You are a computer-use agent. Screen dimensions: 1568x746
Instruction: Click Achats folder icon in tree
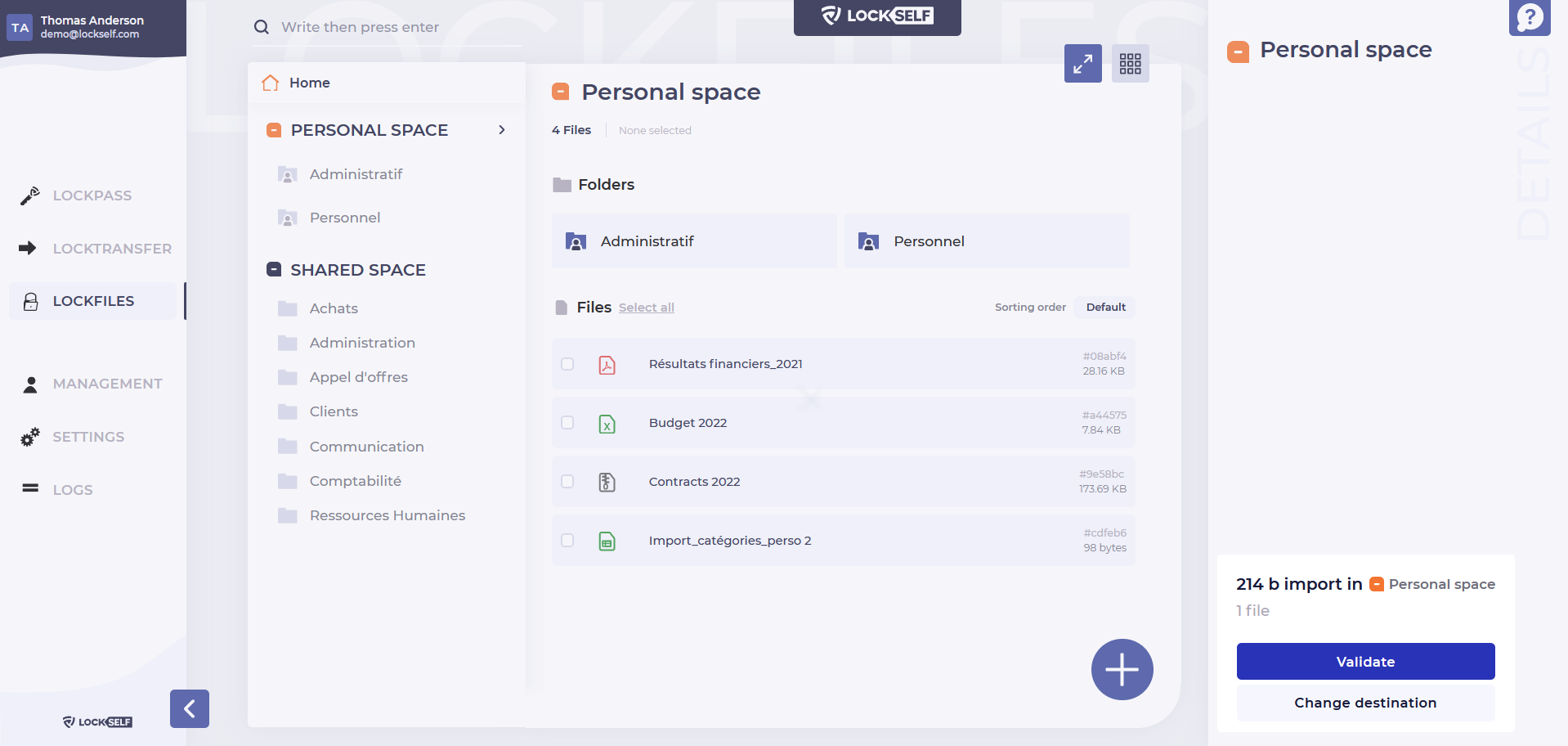point(288,308)
